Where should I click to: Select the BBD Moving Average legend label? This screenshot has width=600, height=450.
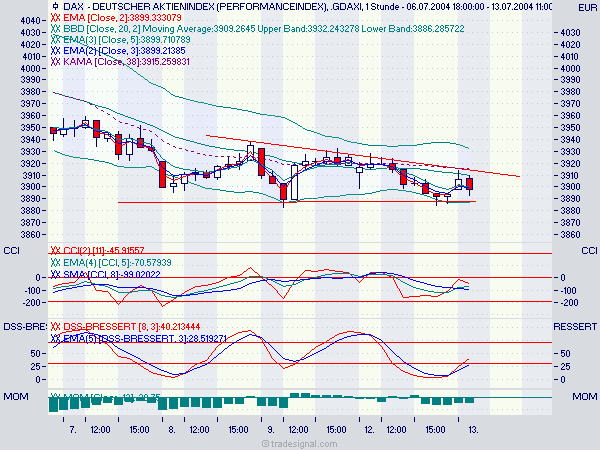point(264,29)
